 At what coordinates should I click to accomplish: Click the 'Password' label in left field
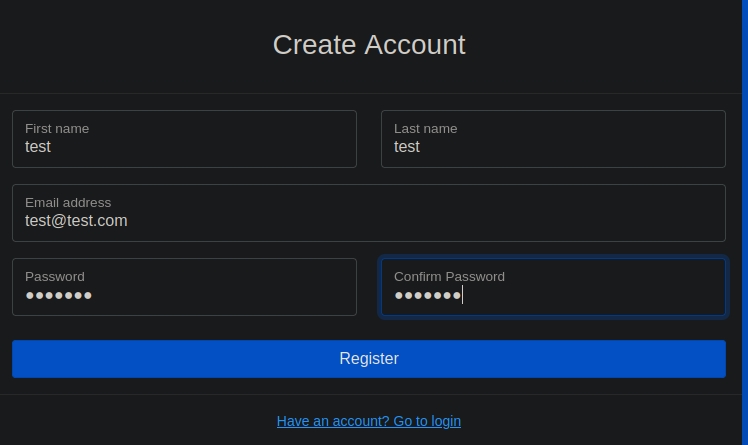coord(55,276)
